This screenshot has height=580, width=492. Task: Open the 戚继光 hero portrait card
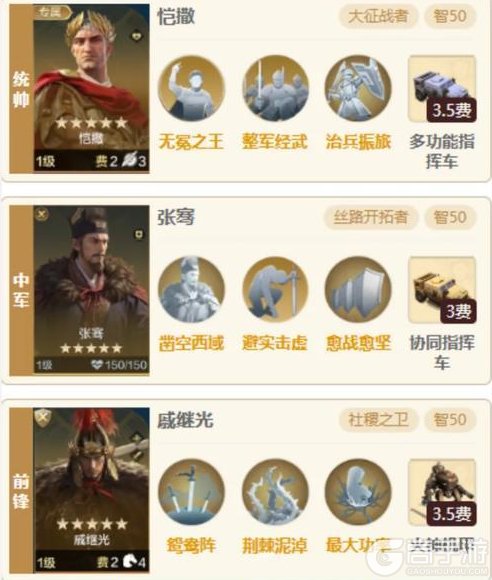coord(91,490)
